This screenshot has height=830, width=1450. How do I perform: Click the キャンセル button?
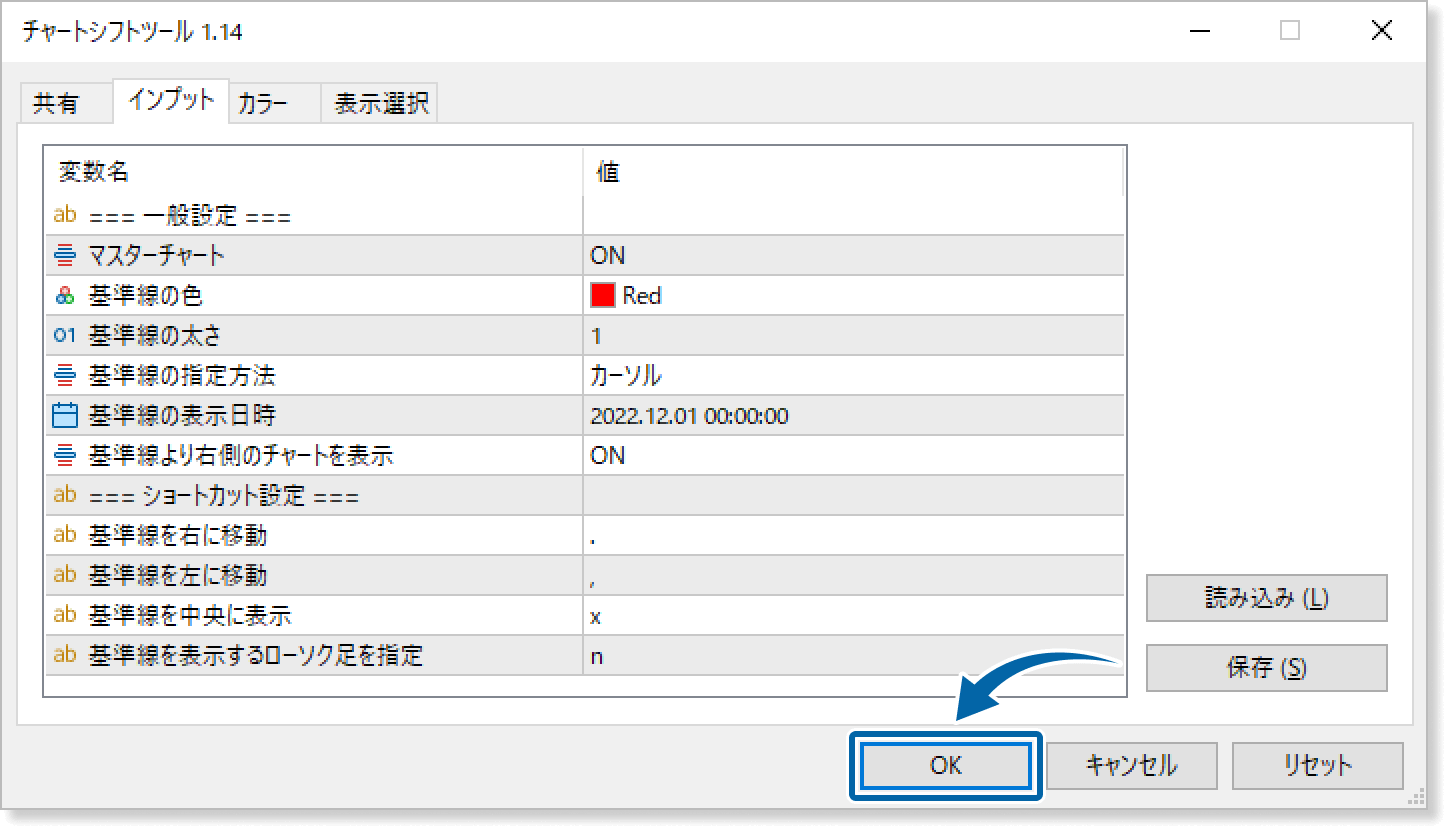click(1132, 765)
